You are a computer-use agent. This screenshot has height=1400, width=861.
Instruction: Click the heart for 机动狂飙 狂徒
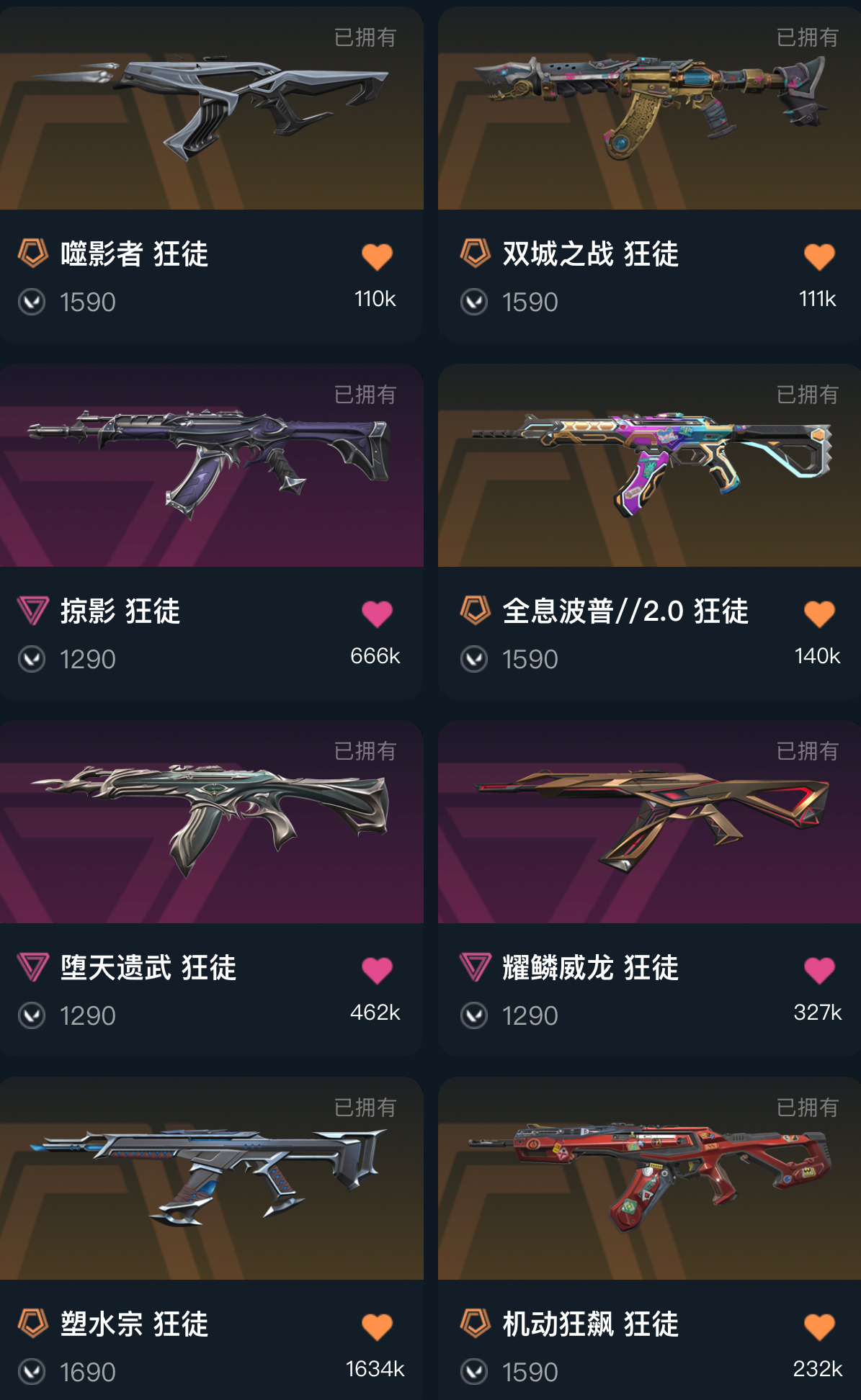819,1327
